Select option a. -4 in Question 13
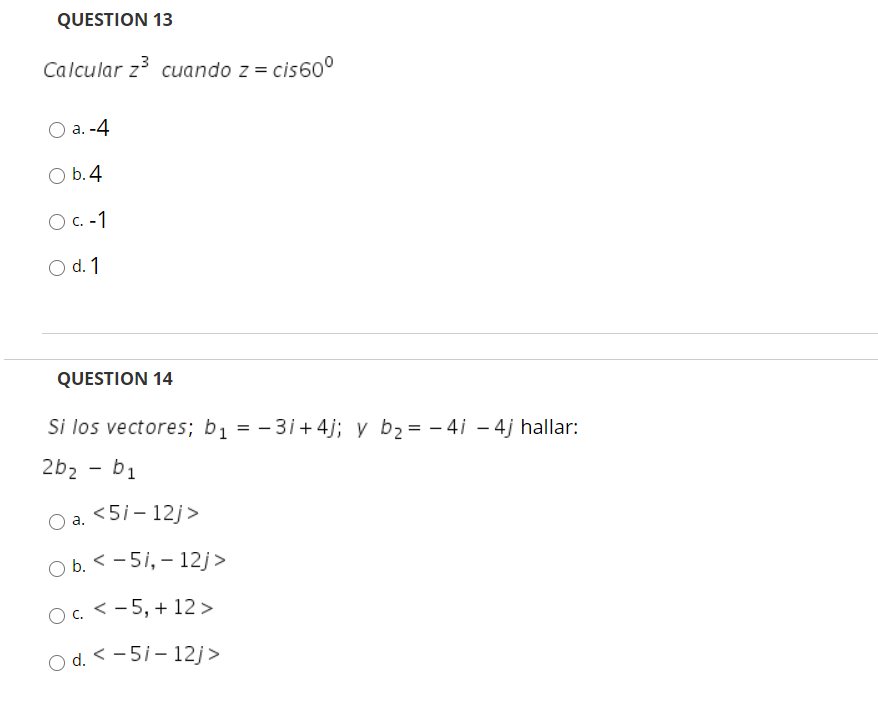This screenshot has height=710, width=878. coord(56,128)
